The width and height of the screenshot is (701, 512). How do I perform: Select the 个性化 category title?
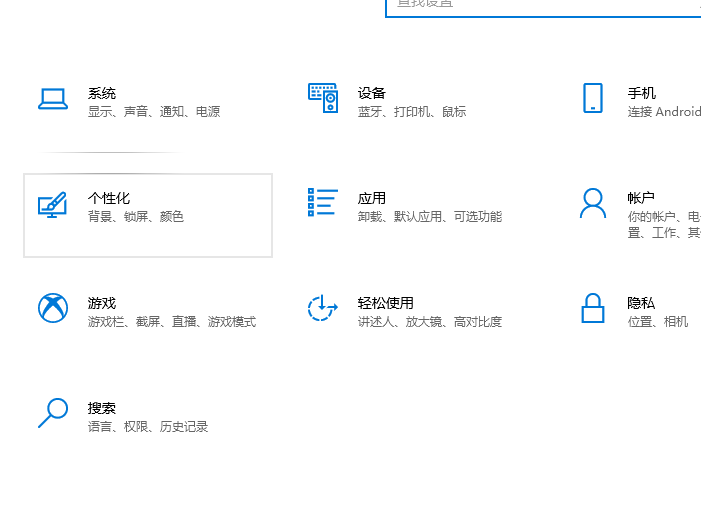(x=108, y=198)
